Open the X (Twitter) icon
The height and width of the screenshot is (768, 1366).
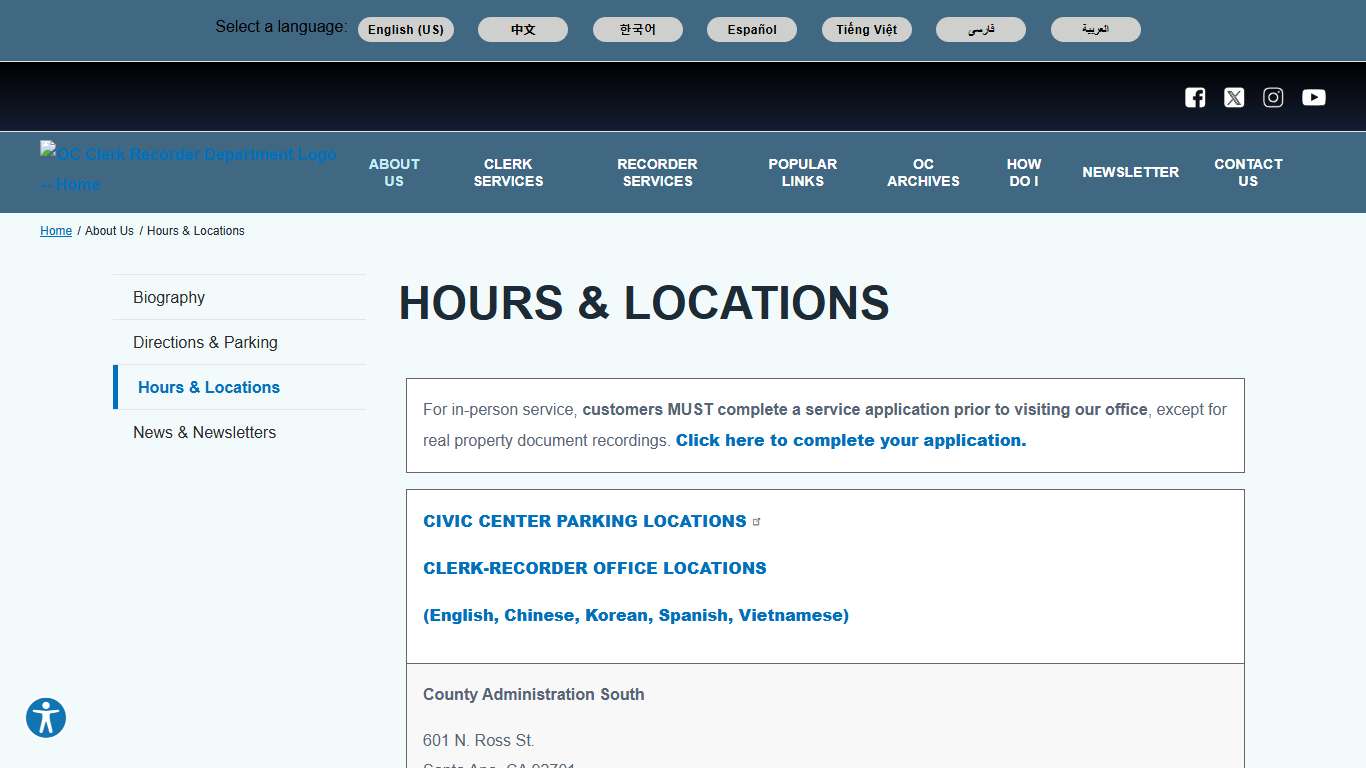pos(1234,97)
